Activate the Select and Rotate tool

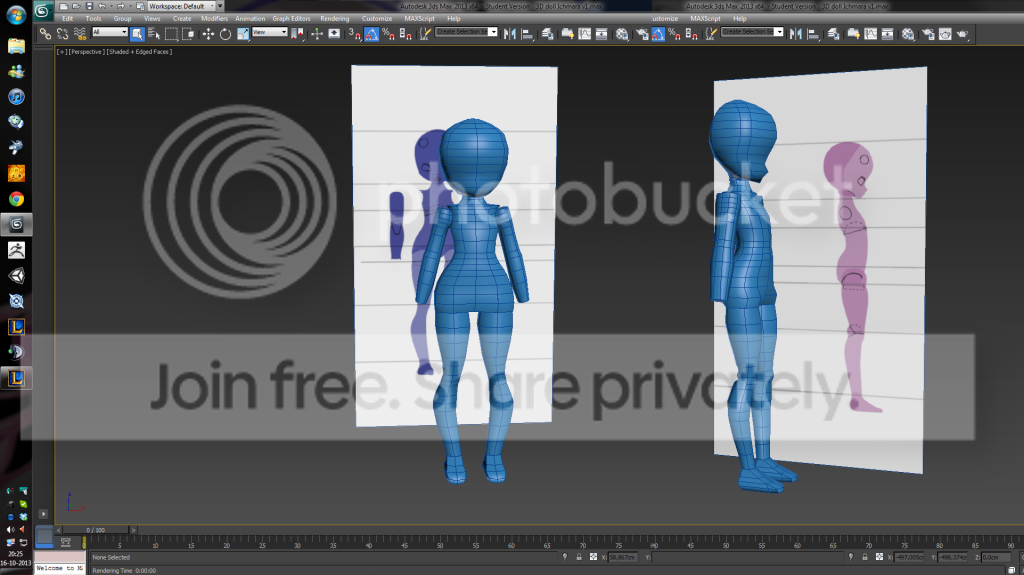click(225, 34)
